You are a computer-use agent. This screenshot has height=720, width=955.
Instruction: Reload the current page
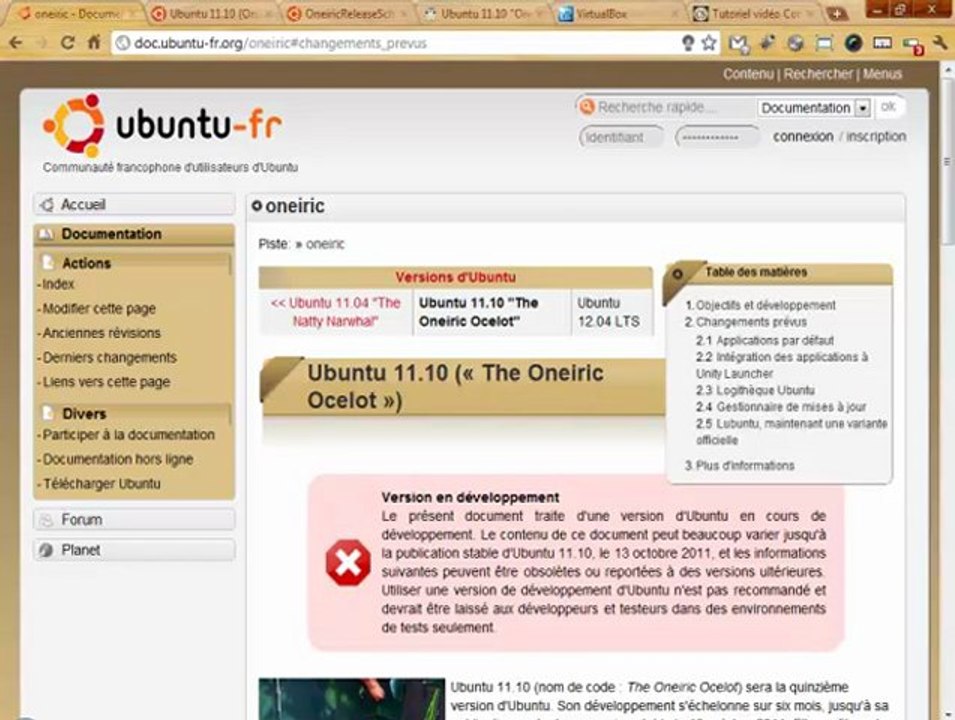point(68,43)
